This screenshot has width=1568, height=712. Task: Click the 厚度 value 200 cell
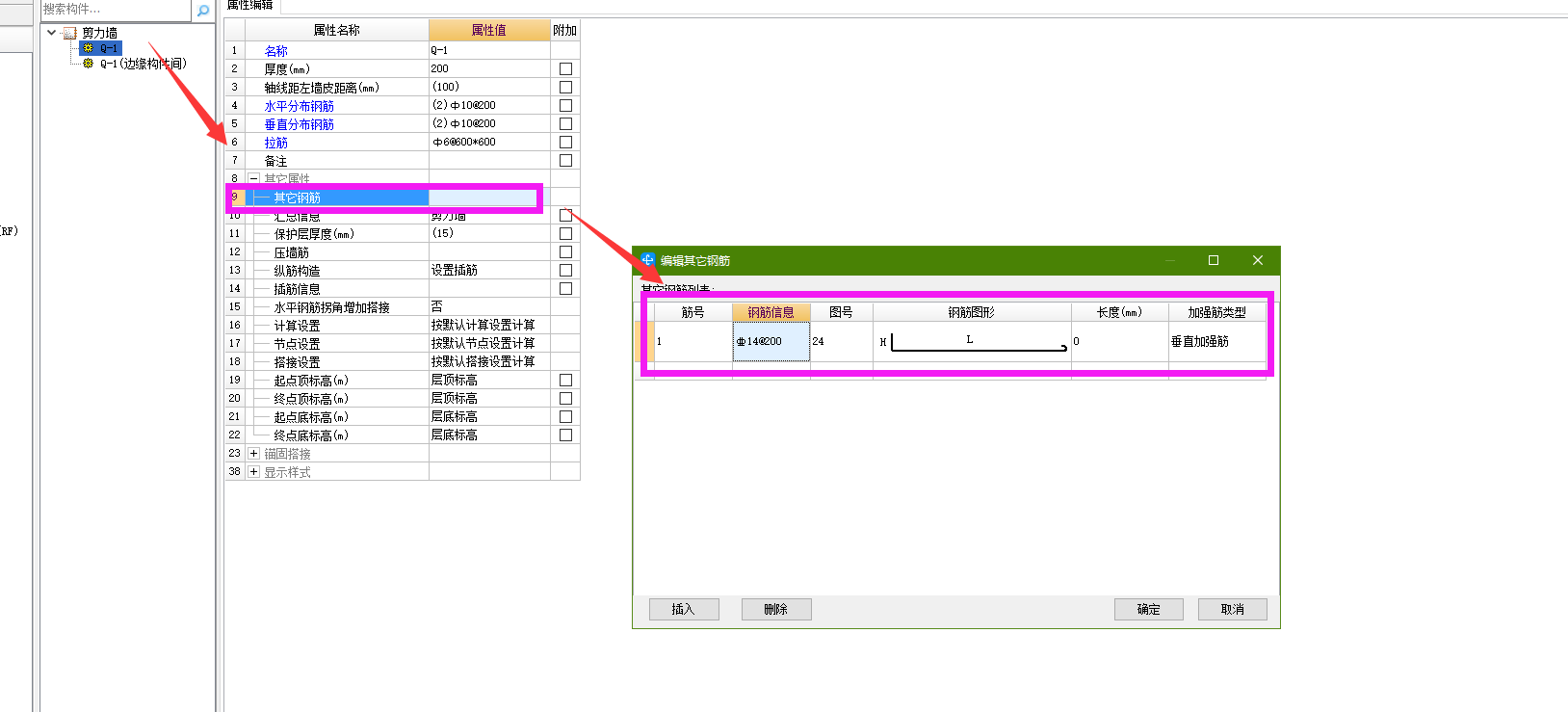point(489,68)
